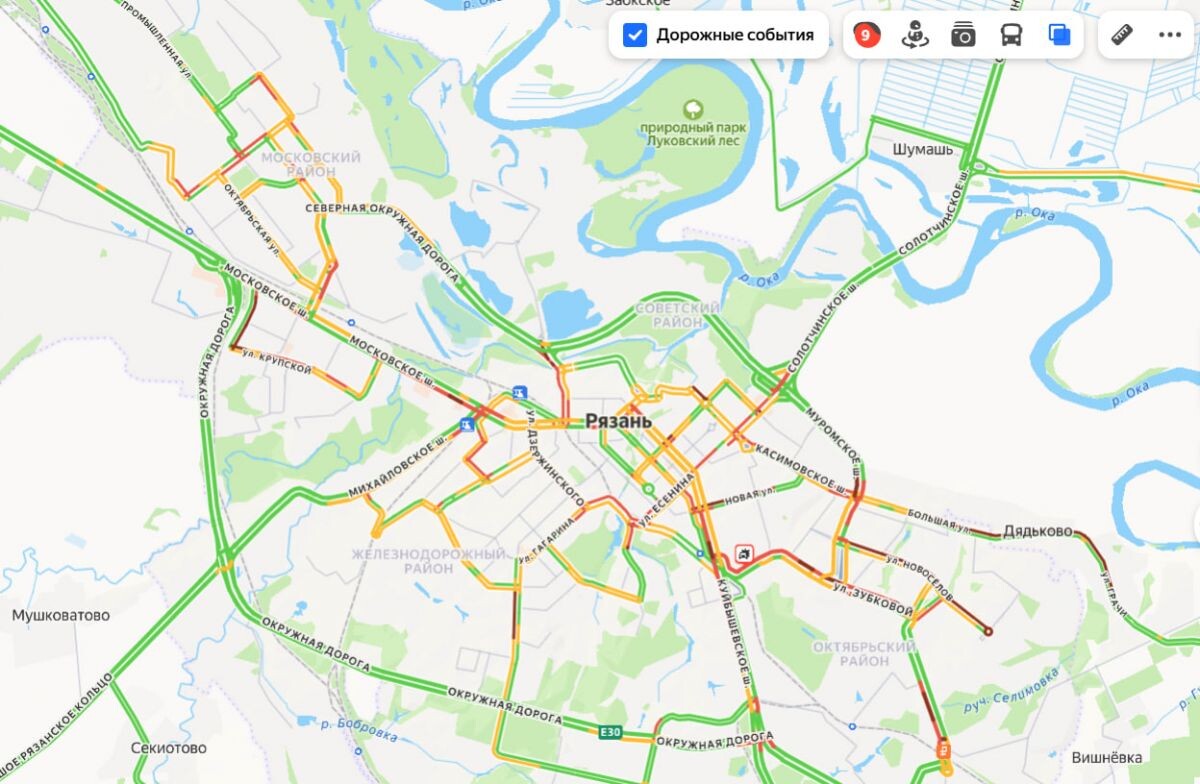1200x784 pixels.
Task: Open the map layers selector
Action: click(1059, 35)
